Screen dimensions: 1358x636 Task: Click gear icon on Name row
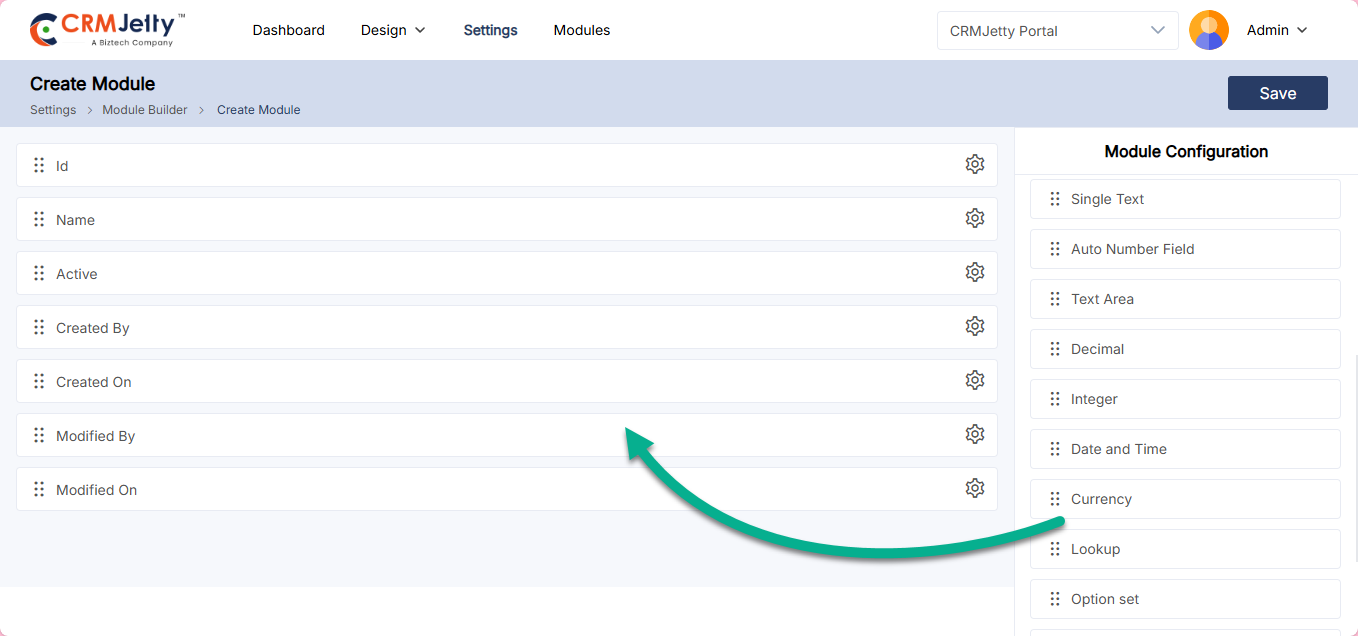pyautogui.click(x=974, y=219)
